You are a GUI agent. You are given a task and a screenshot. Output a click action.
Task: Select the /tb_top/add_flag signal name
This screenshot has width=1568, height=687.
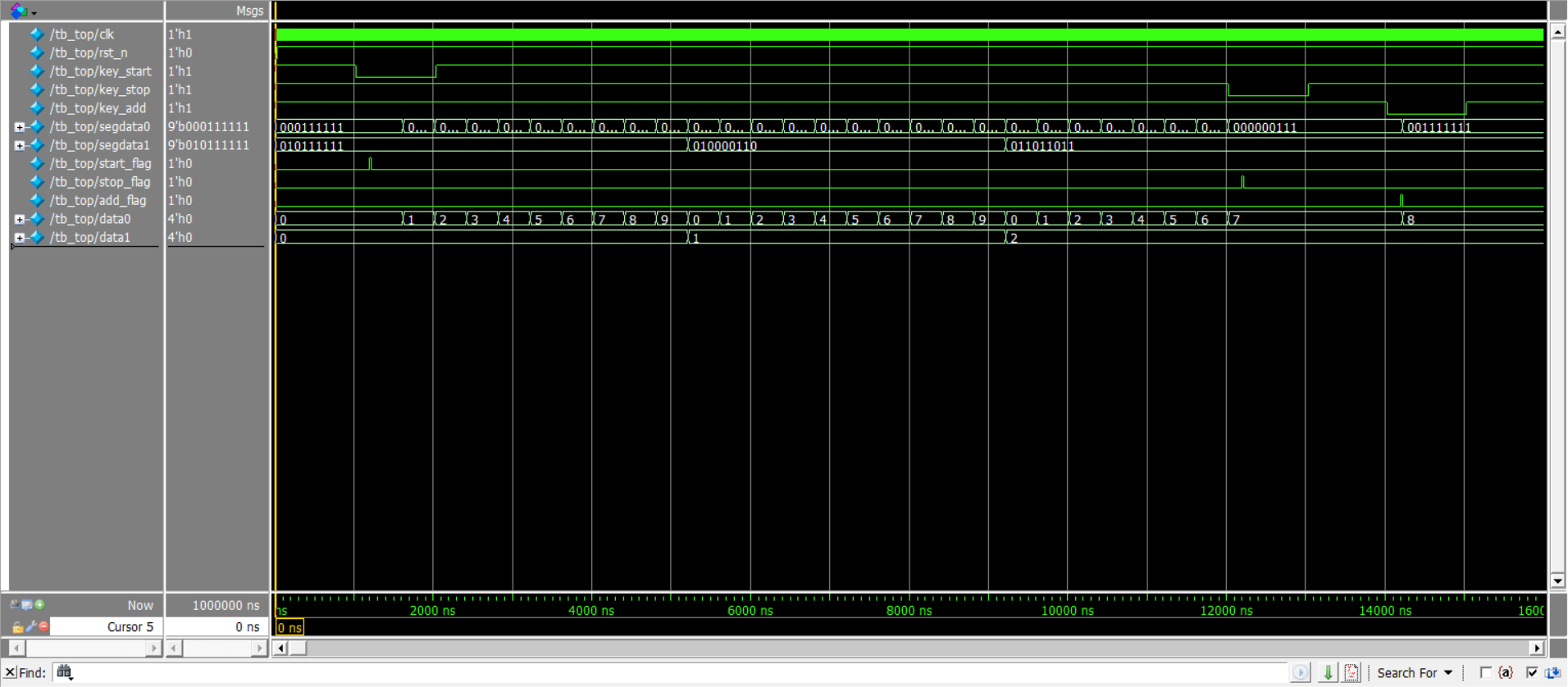[98, 201]
